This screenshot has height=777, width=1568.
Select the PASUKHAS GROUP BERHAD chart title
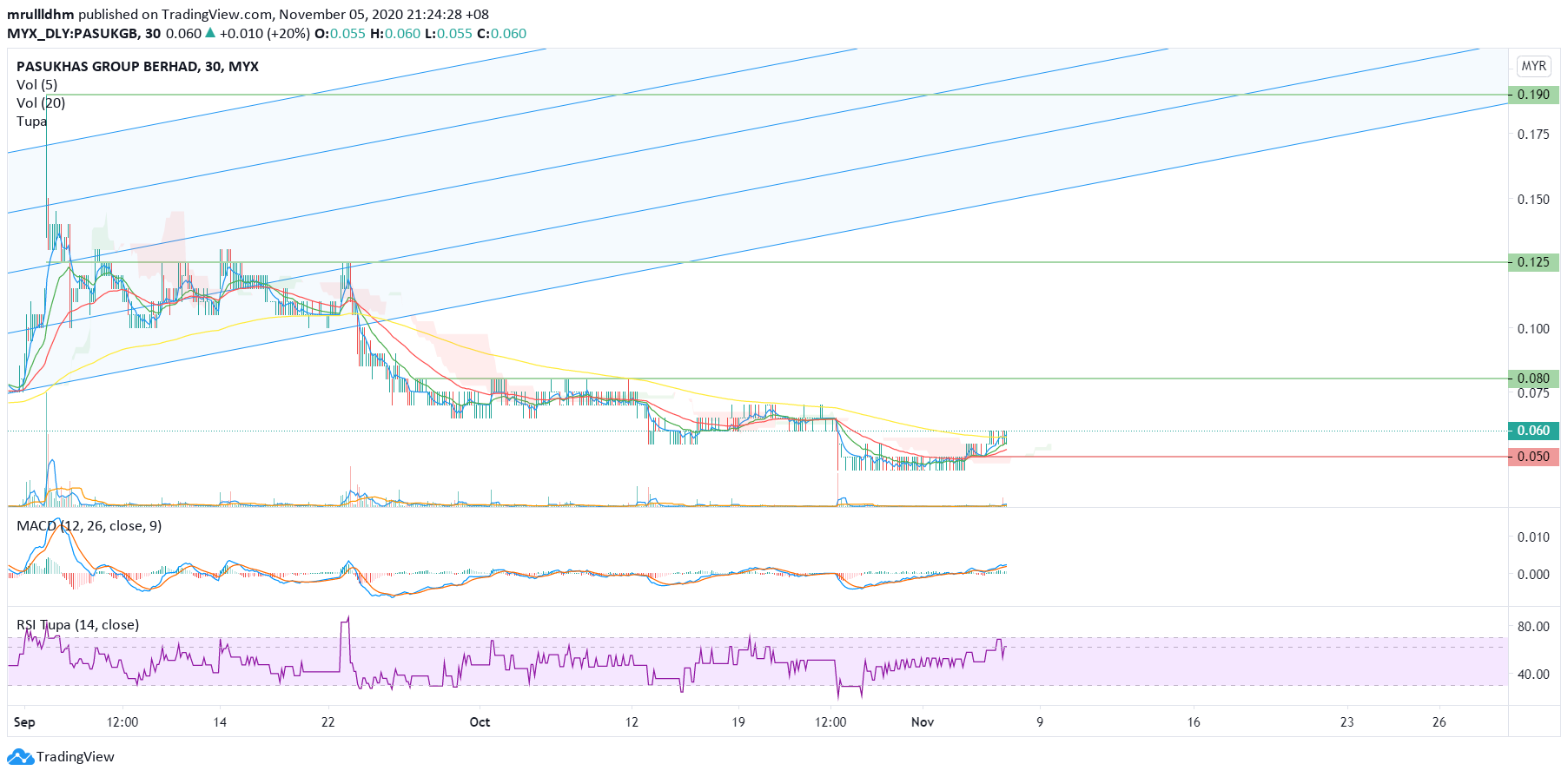[x=137, y=67]
